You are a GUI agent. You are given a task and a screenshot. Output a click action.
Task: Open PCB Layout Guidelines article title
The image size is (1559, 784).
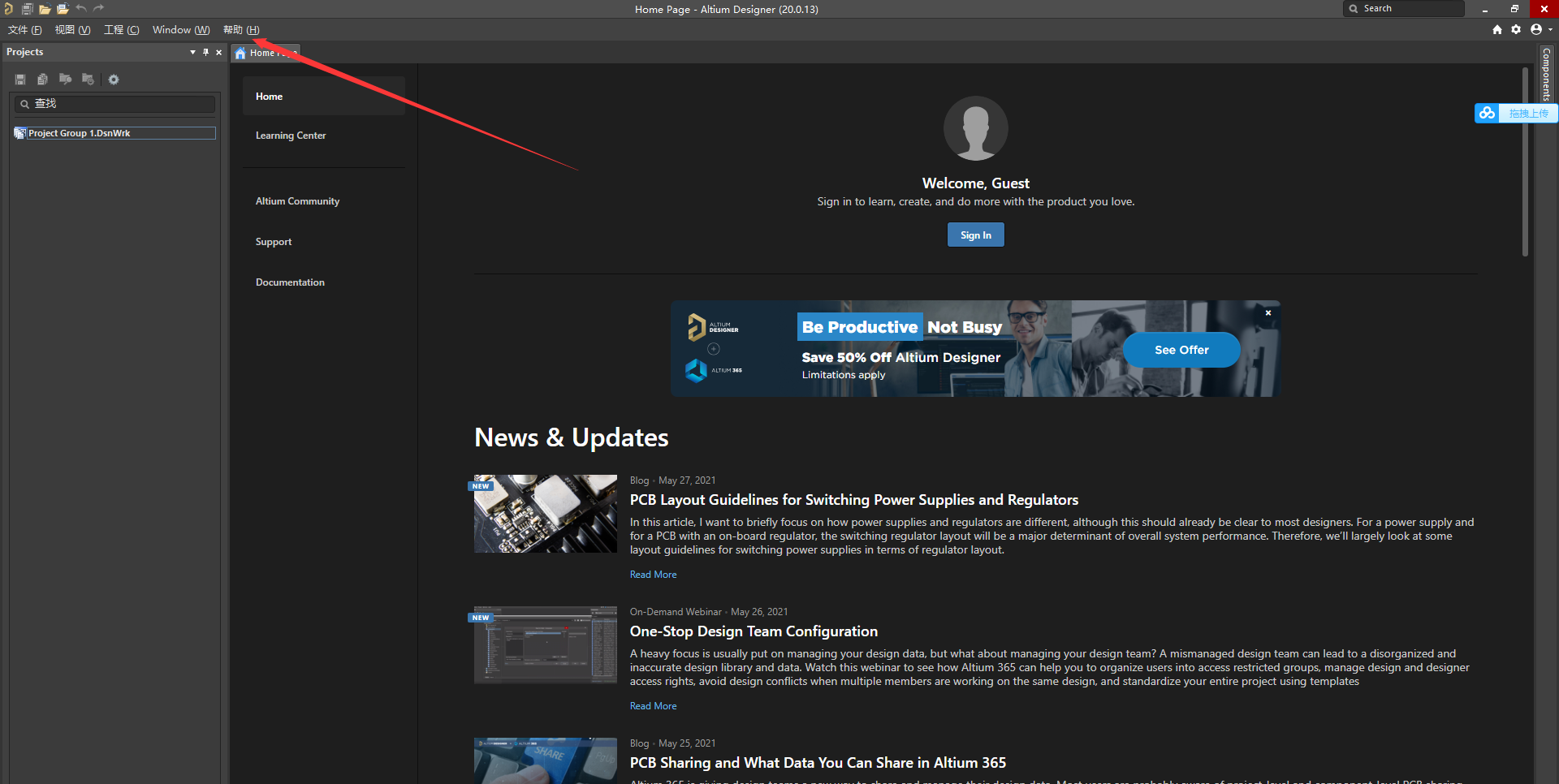coord(854,500)
